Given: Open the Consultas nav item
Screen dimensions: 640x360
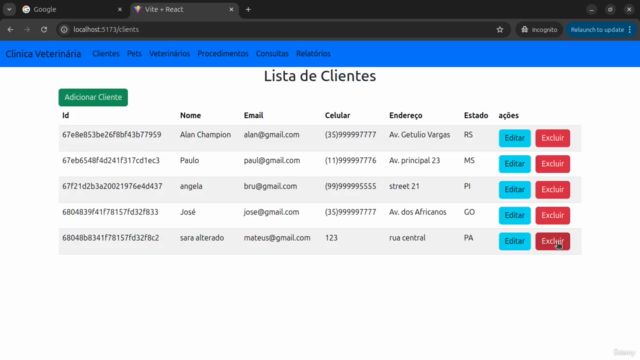Looking at the screenshot, I should click(x=272, y=53).
